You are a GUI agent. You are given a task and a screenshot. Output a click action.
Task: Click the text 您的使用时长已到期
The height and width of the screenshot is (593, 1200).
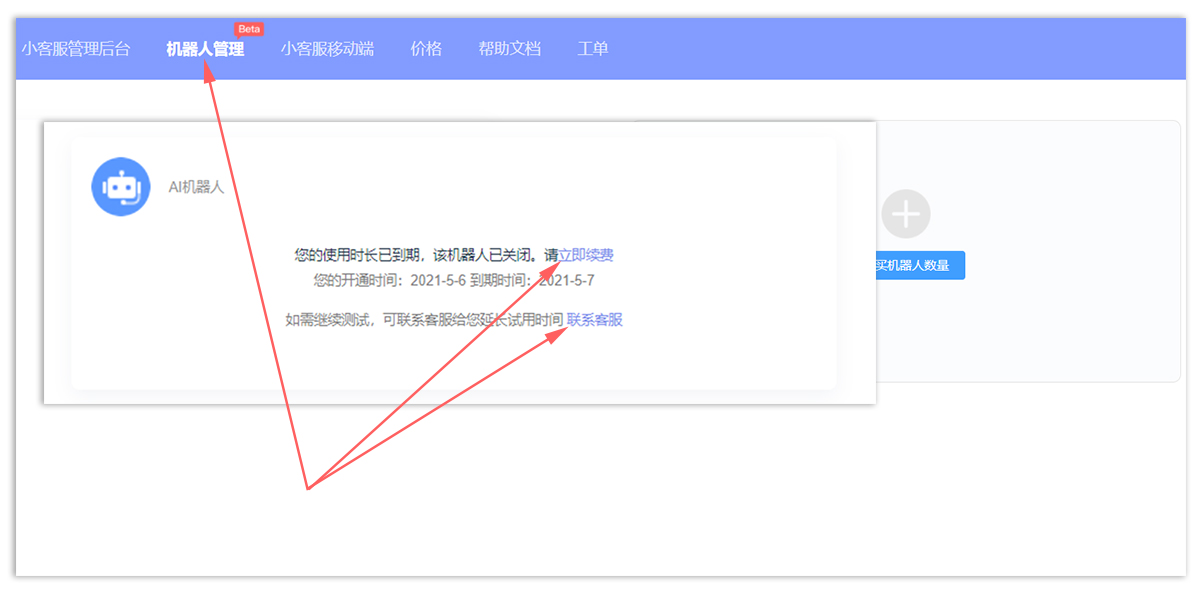click(355, 255)
